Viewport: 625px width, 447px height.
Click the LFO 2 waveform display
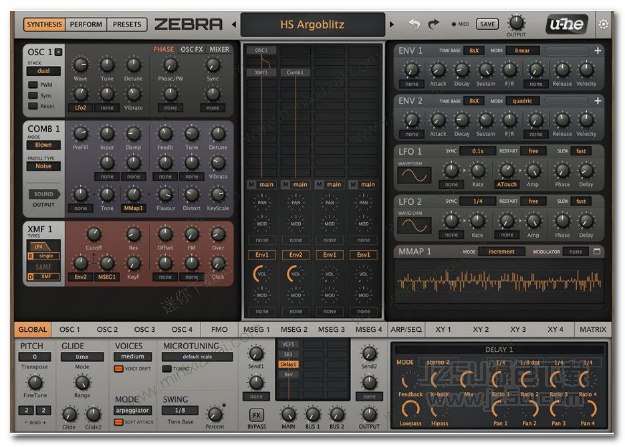414,226
